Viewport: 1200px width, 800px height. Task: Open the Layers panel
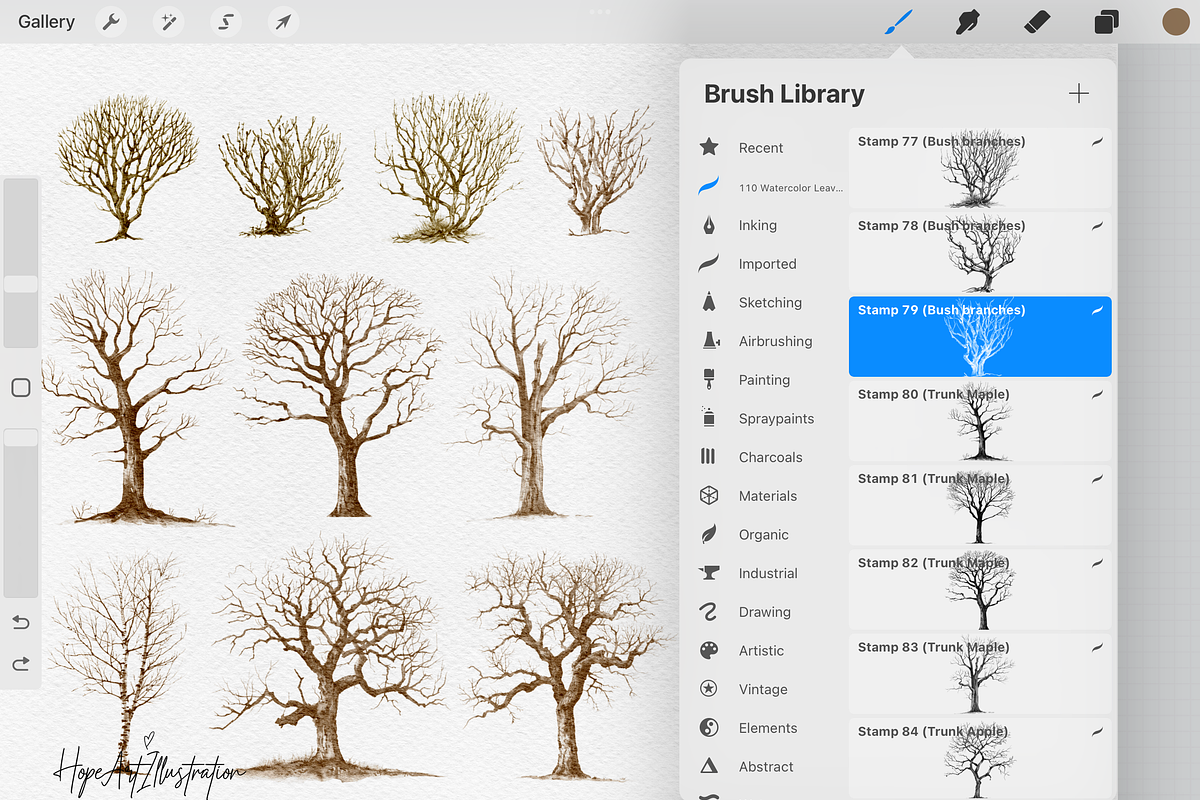point(1106,22)
